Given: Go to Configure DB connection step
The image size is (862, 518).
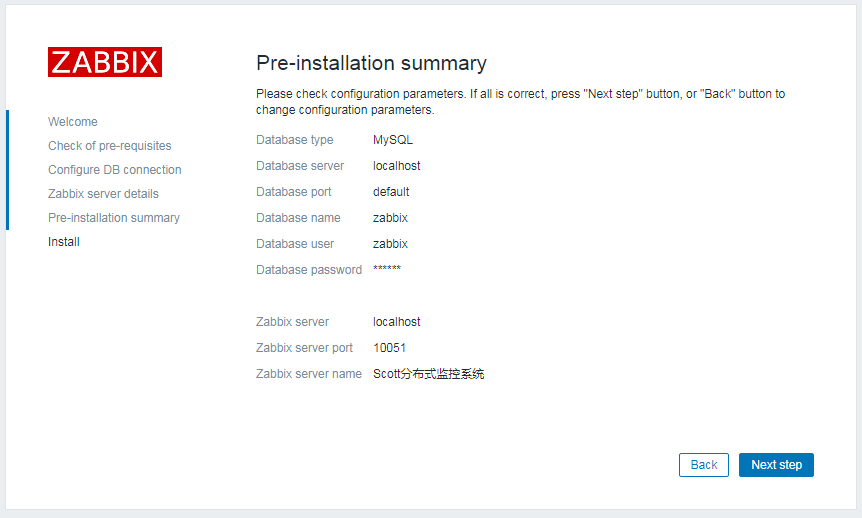Looking at the screenshot, I should (114, 169).
